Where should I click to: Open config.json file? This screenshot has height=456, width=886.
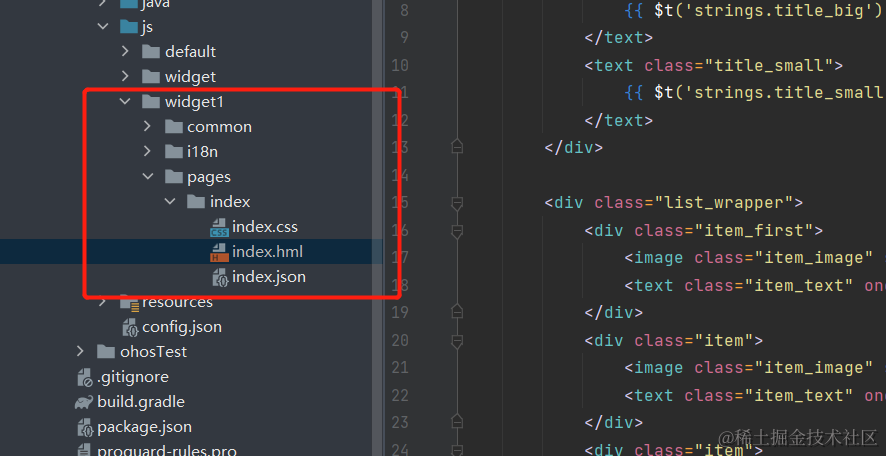[182, 327]
